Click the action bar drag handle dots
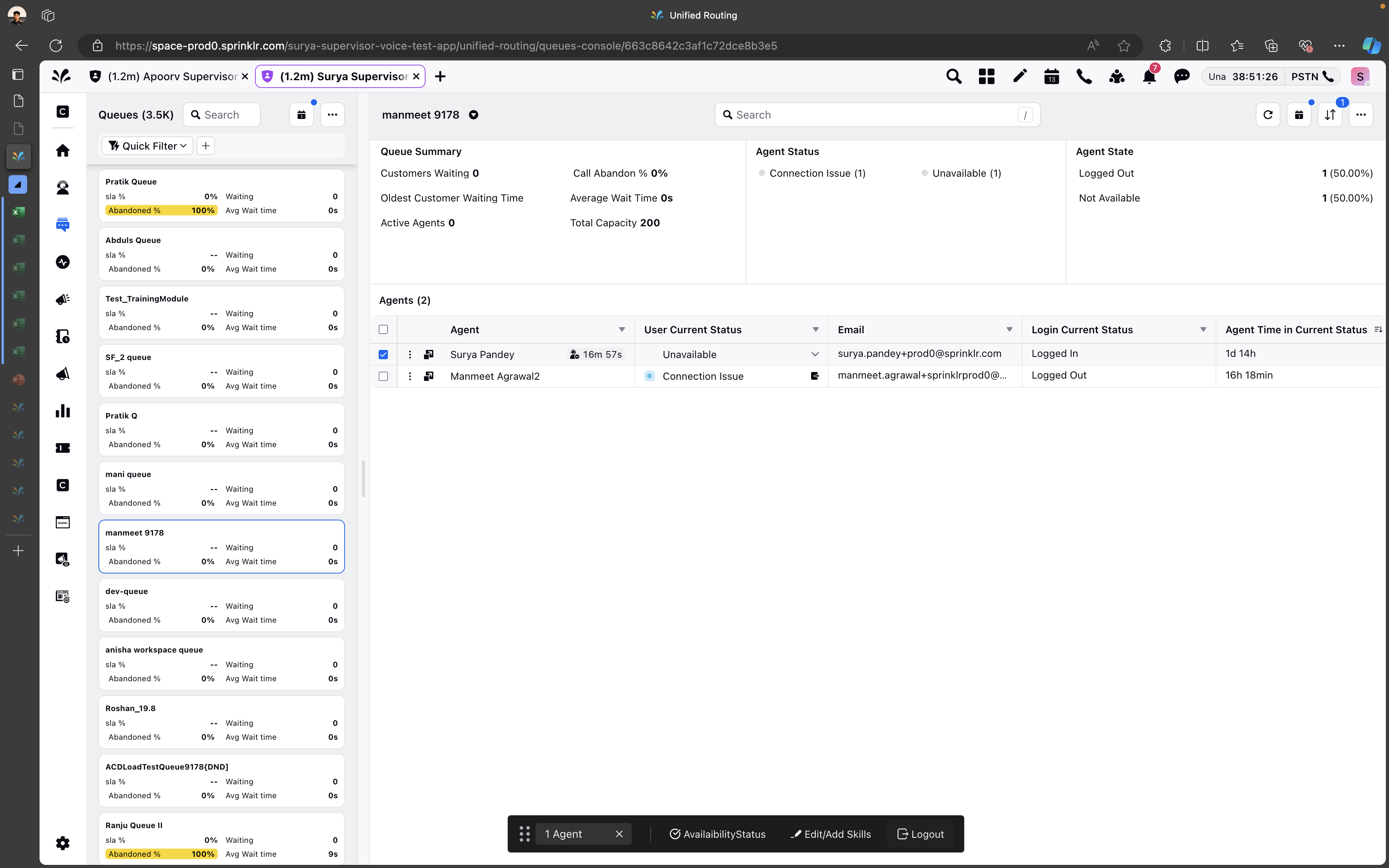 click(x=524, y=834)
